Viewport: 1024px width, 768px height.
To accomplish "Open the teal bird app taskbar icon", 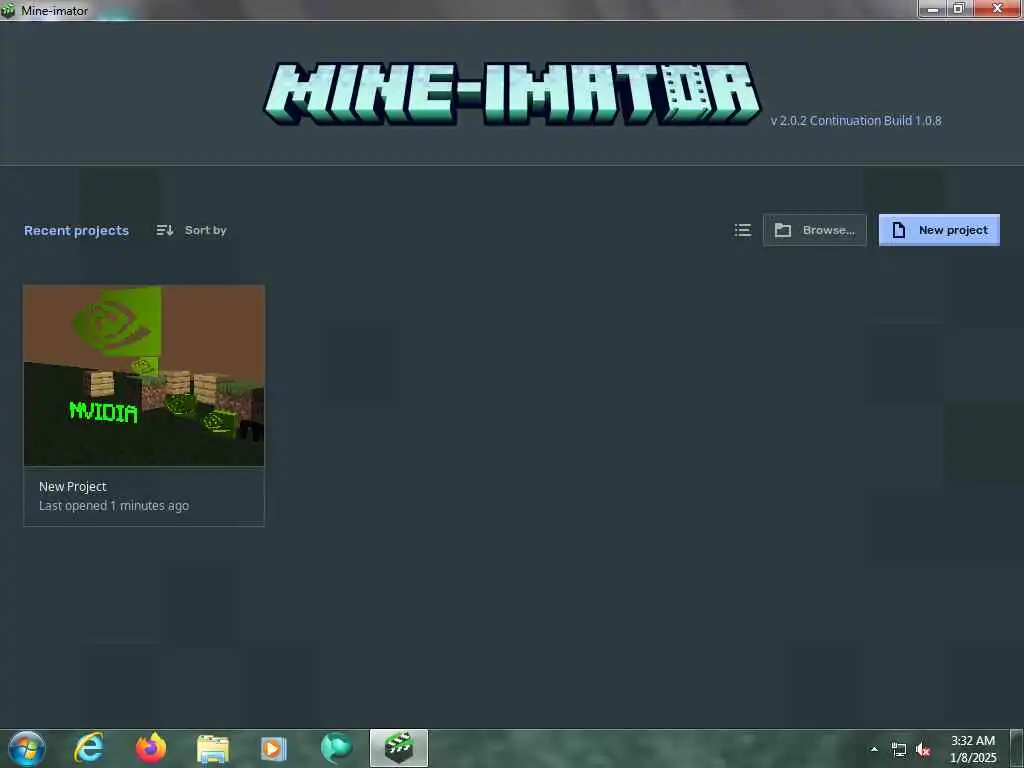I will point(336,748).
